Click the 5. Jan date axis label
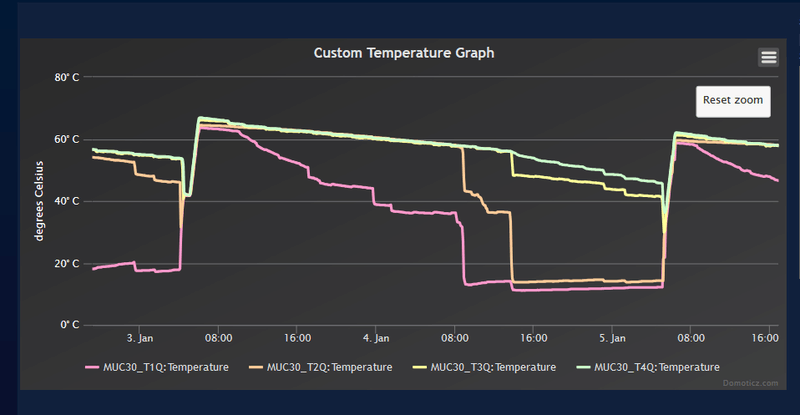 [613, 339]
